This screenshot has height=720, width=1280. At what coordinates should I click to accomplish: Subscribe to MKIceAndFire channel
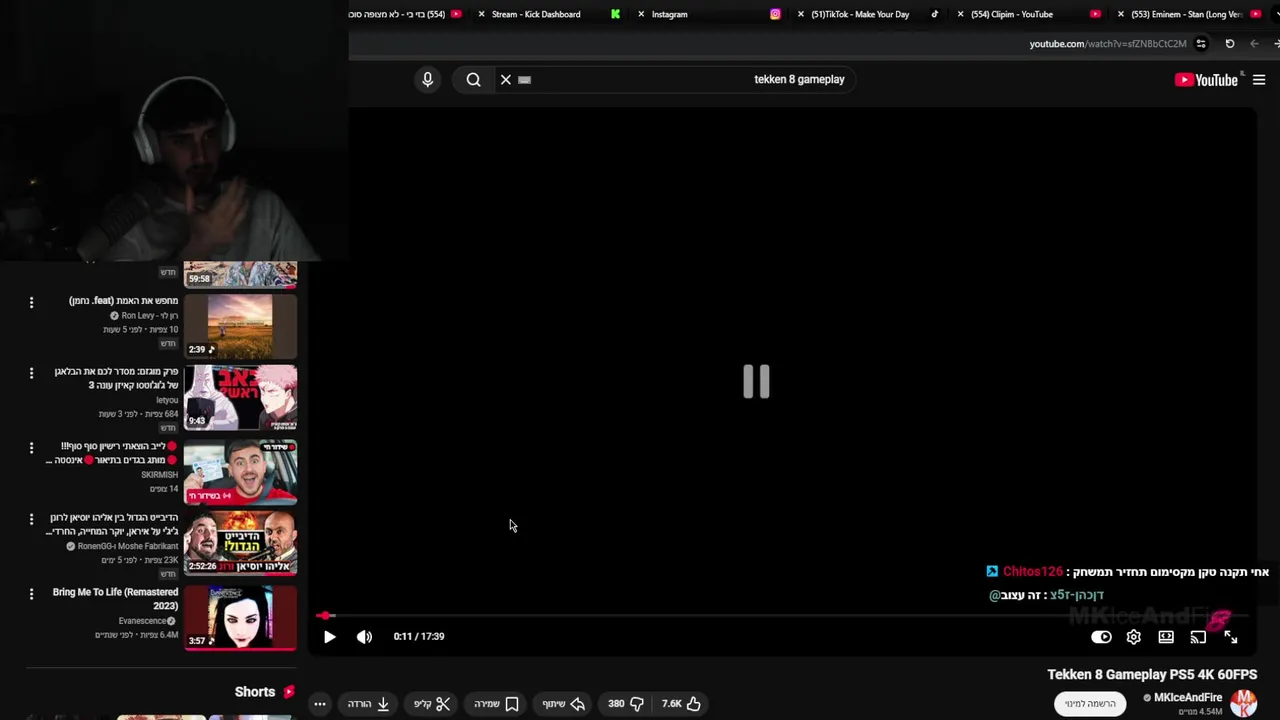click(1090, 704)
